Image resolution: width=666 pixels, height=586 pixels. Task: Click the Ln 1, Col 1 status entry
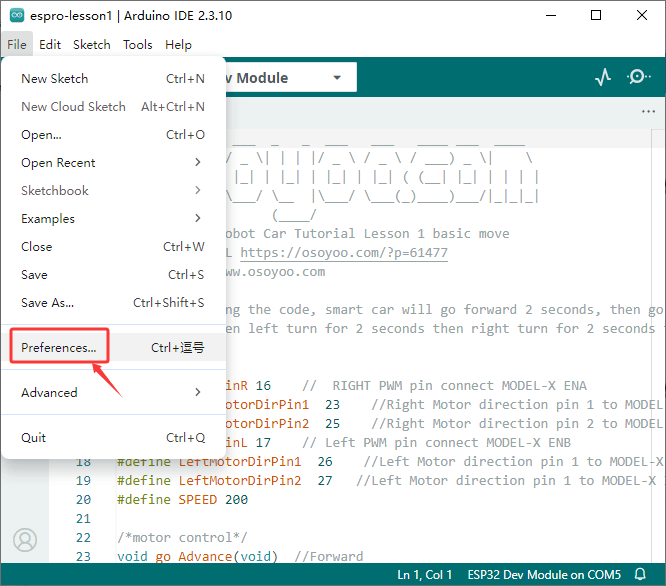(424, 575)
